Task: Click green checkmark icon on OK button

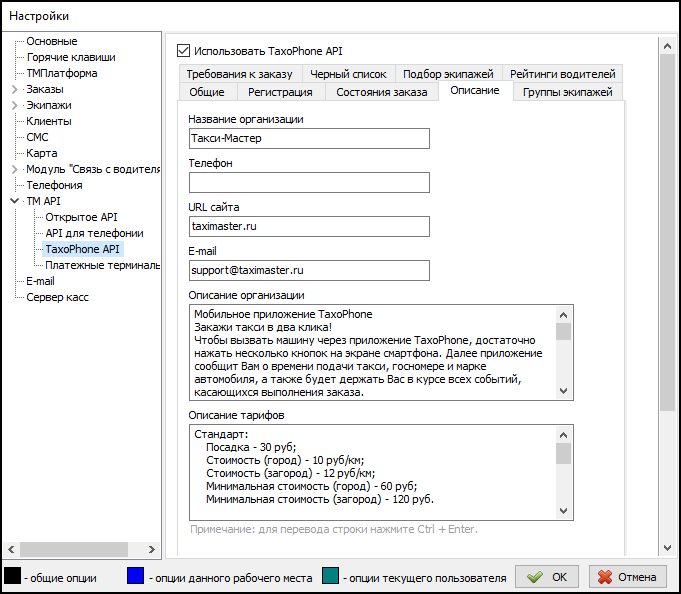Action: 535,577
